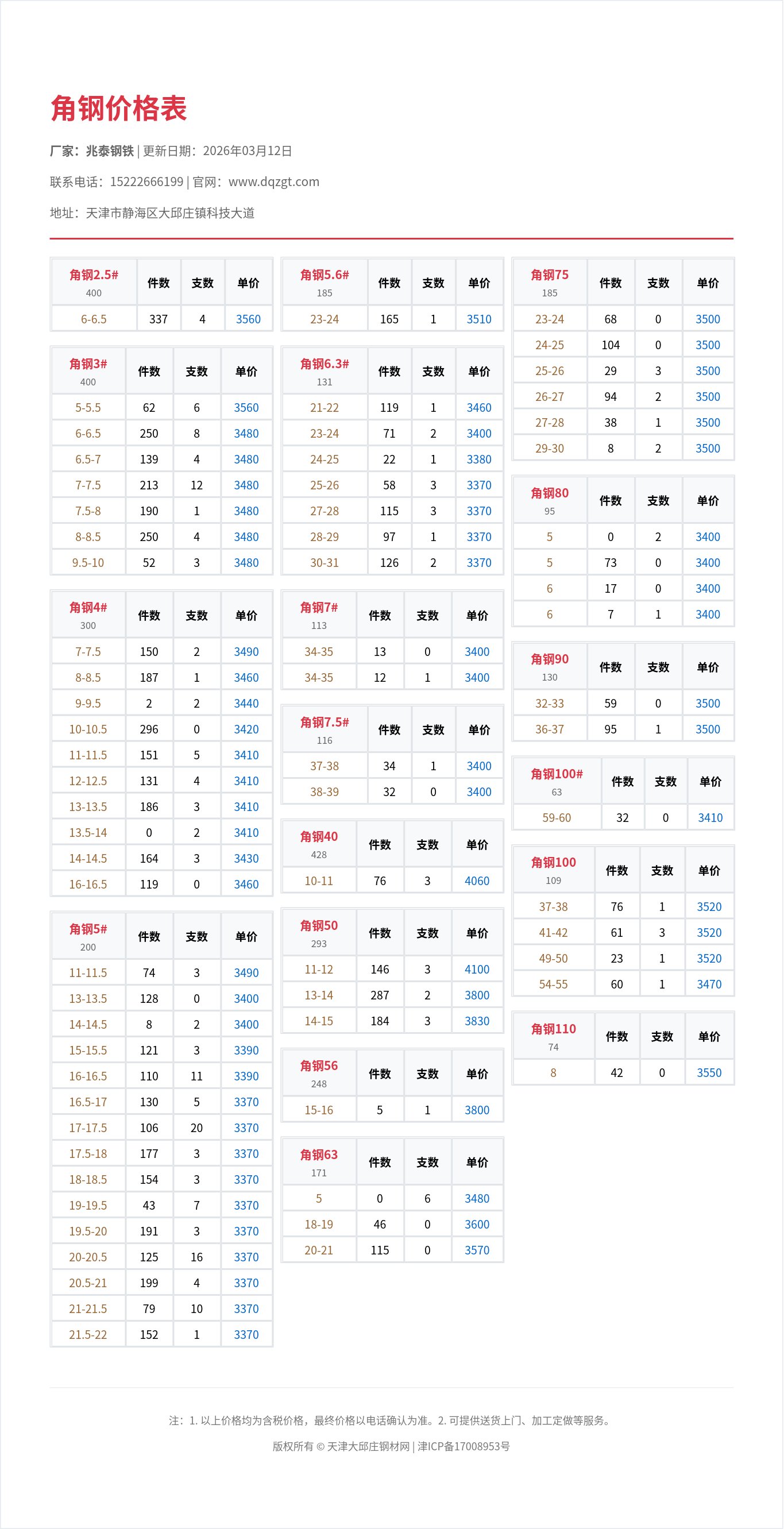Open price 3600 in 角钢63 18-19 row

coord(477,1225)
